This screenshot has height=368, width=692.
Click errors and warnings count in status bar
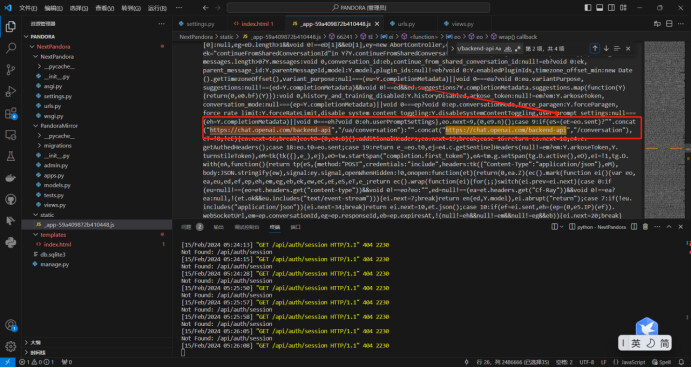pos(36,362)
